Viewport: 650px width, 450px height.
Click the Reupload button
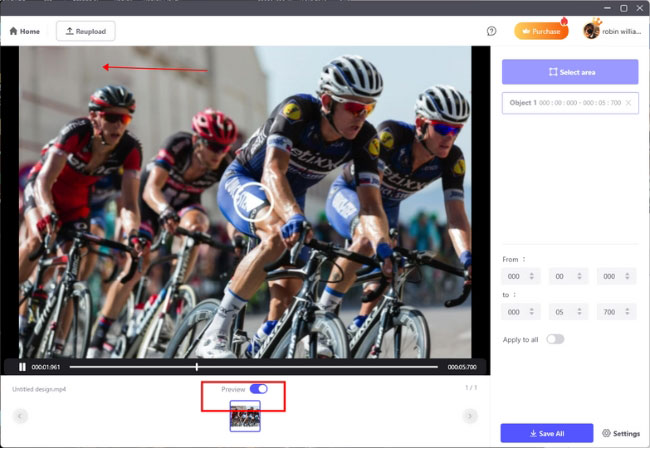tap(86, 31)
